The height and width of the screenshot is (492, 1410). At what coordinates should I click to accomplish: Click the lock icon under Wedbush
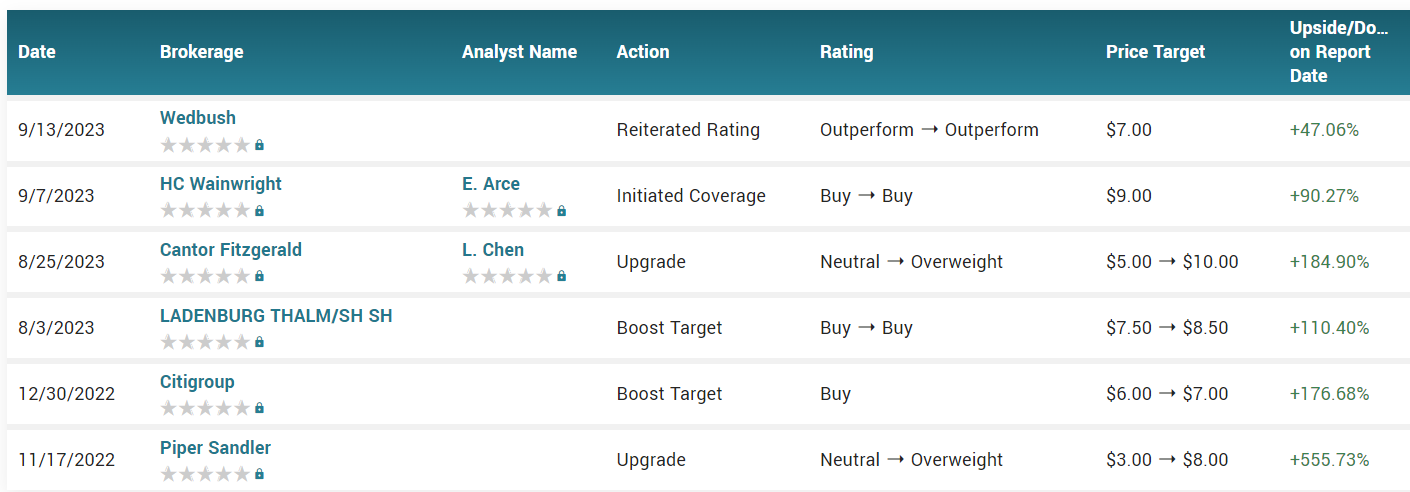coord(259,145)
